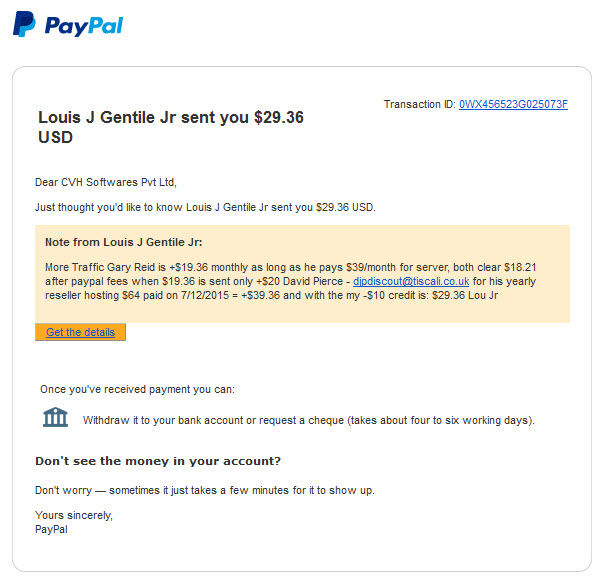
Task: Click the 'Withdraw it to your bank account' text
Action: coord(309,420)
